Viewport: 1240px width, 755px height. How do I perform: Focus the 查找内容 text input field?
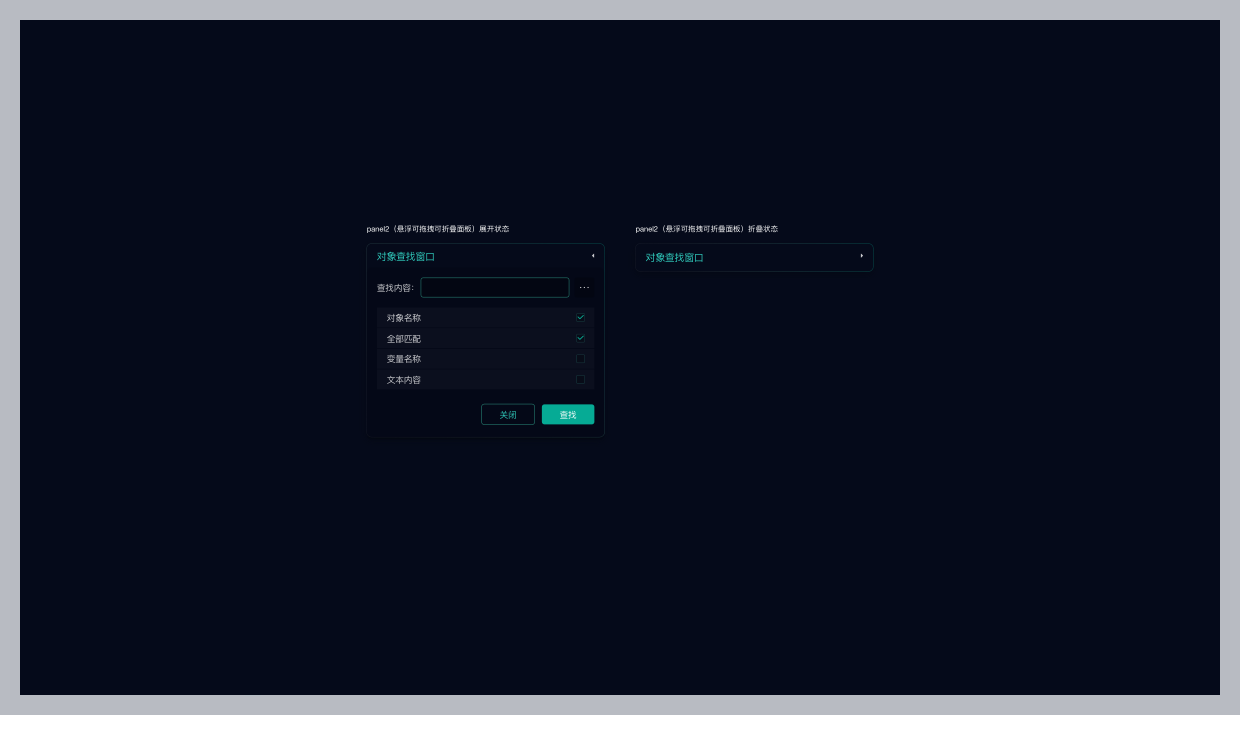(x=494, y=288)
